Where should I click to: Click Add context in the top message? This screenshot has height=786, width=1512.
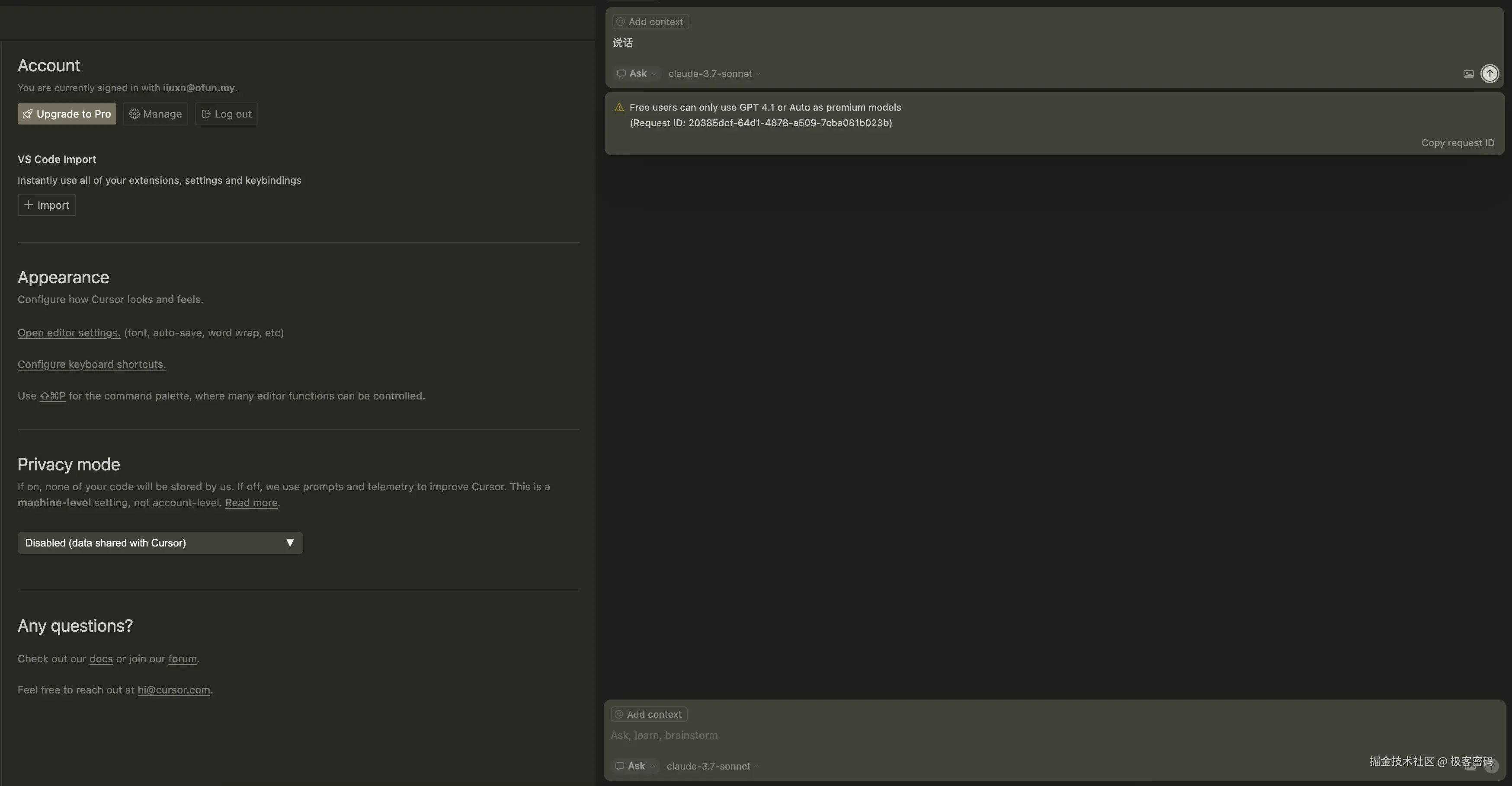650,22
